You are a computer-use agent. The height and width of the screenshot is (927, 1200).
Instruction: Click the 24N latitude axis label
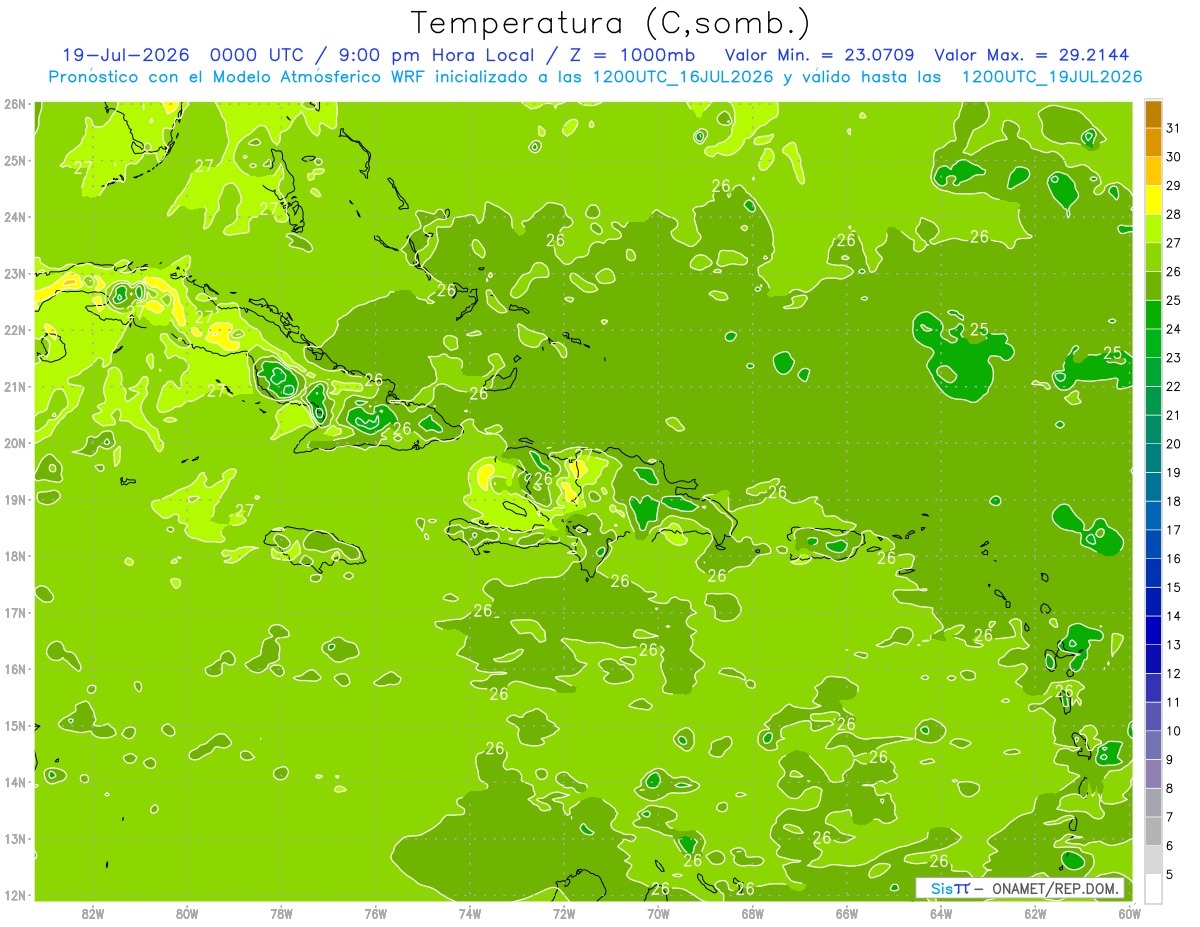(x=14, y=217)
